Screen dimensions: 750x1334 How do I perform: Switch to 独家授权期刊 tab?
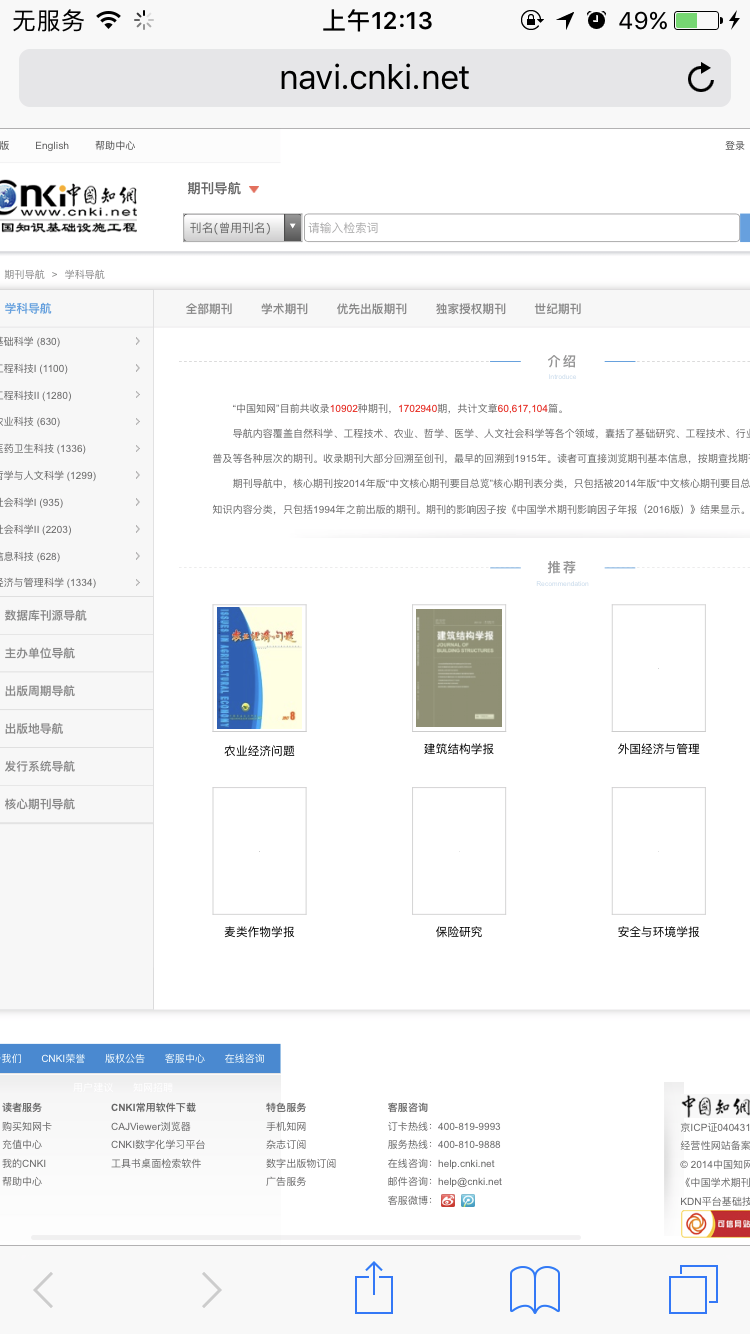coord(471,309)
